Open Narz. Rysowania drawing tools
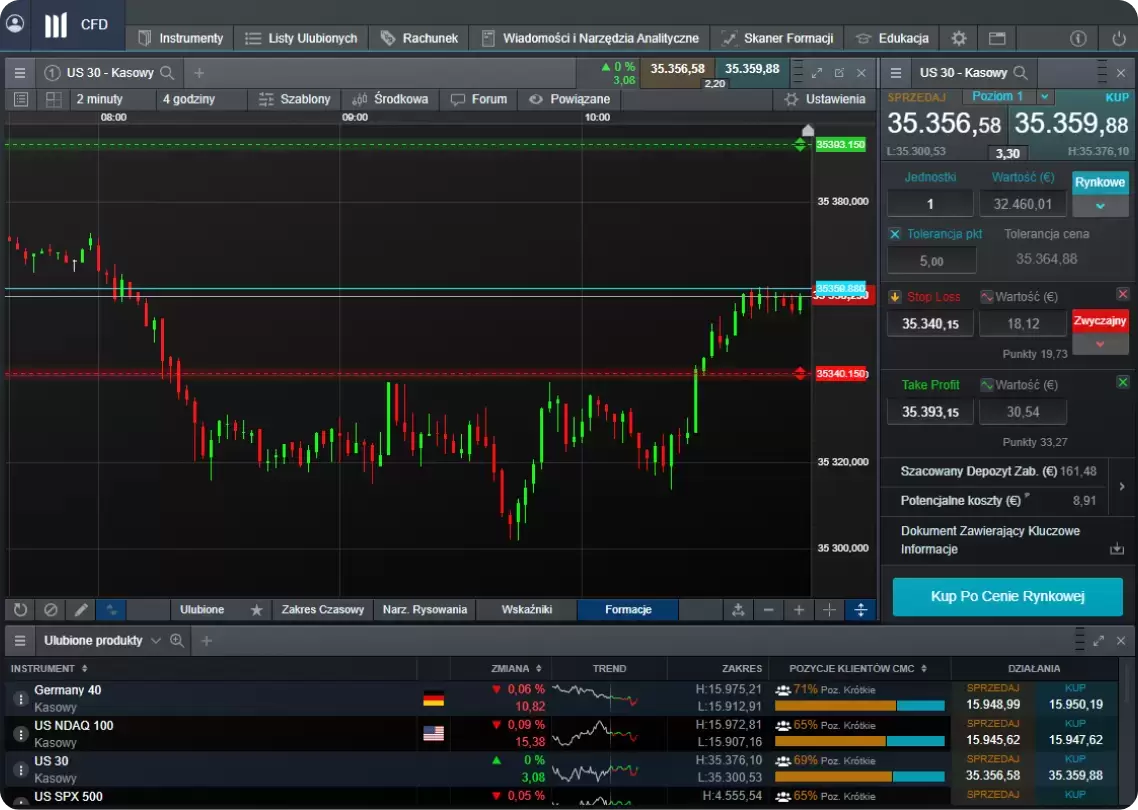This screenshot has height=810, width=1138. [425, 610]
